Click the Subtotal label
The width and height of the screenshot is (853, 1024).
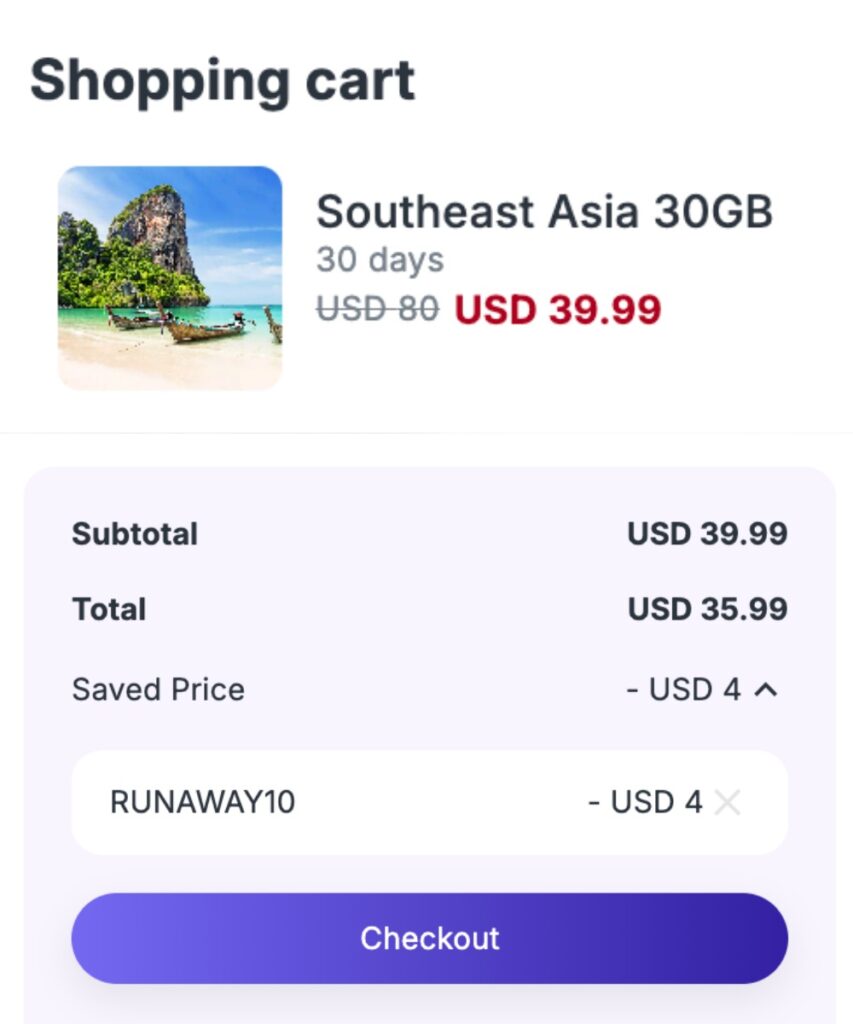point(135,534)
